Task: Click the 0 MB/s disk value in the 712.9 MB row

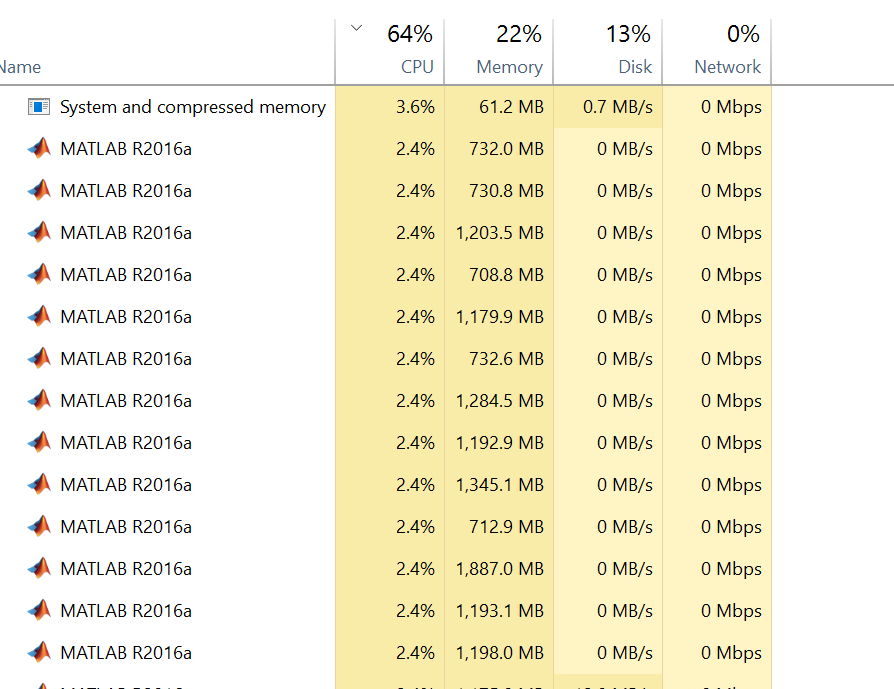Action: coord(625,526)
